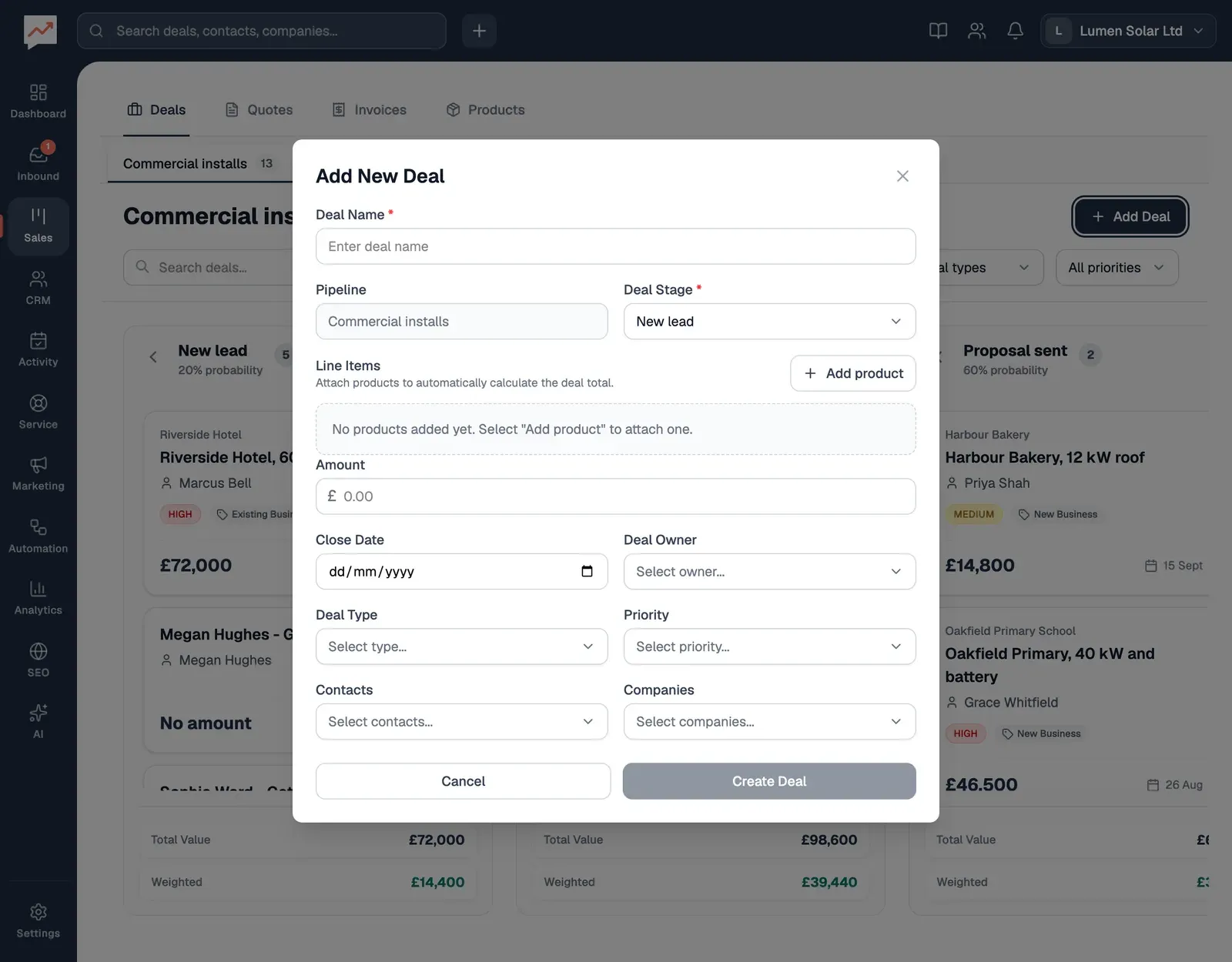This screenshot has height=962, width=1232.
Task: Click the plus quick-add button in top bar
Action: pyautogui.click(x=479, y=31)
